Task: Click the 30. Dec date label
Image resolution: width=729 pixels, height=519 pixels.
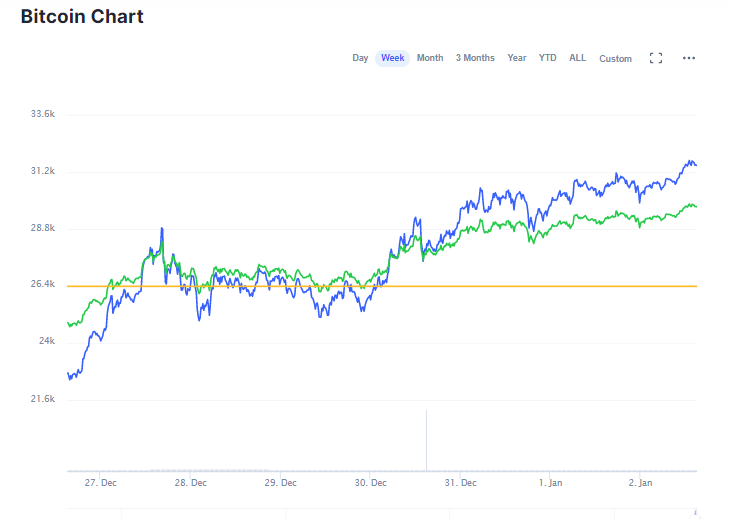Action: pos(371,483)
